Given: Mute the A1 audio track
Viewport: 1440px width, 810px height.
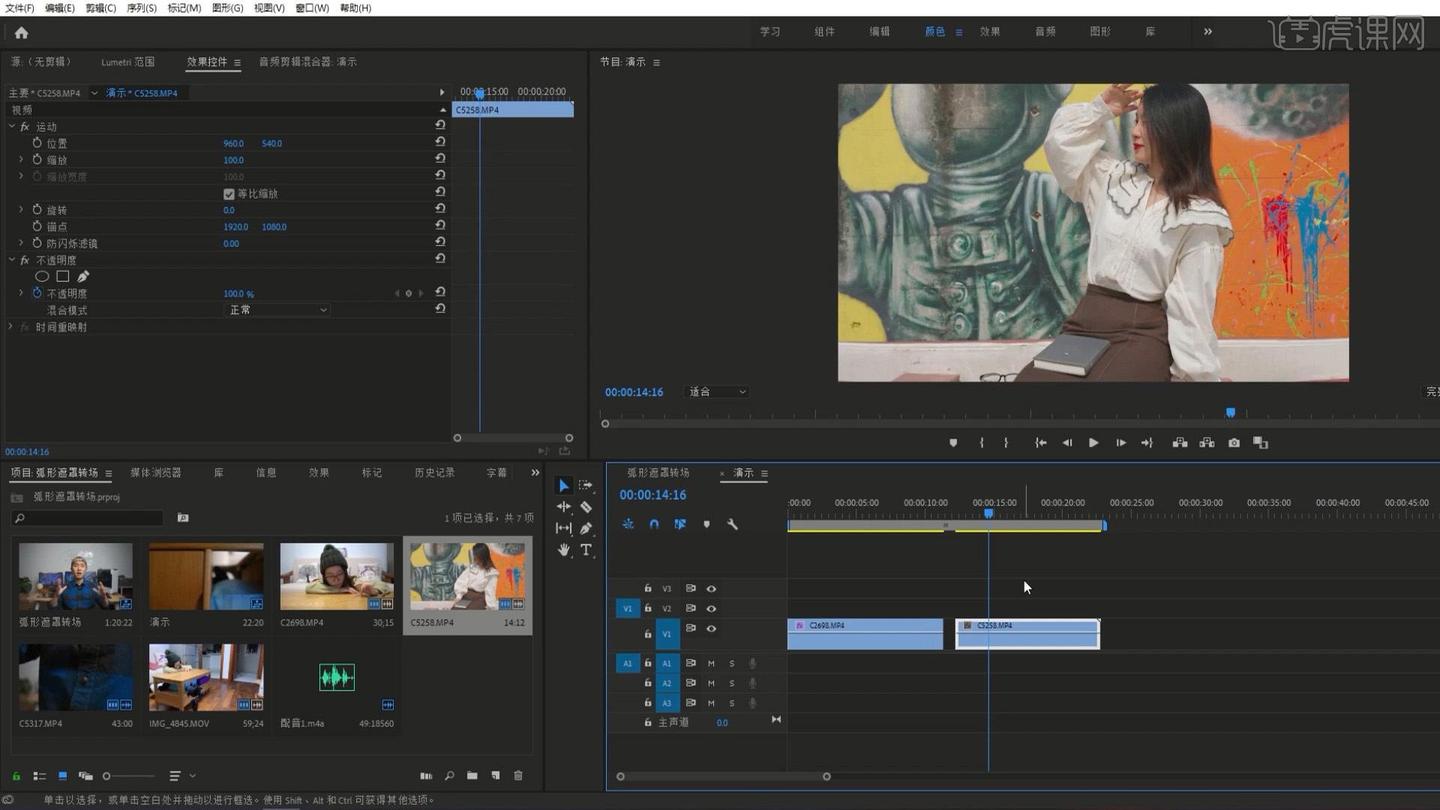Looking at the screenshot, I should pos(711,664).
